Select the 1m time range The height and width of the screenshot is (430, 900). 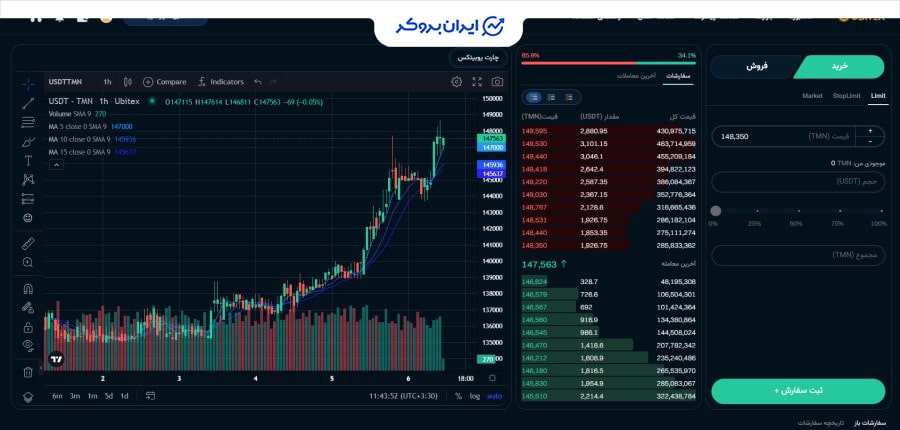[92, 396]
